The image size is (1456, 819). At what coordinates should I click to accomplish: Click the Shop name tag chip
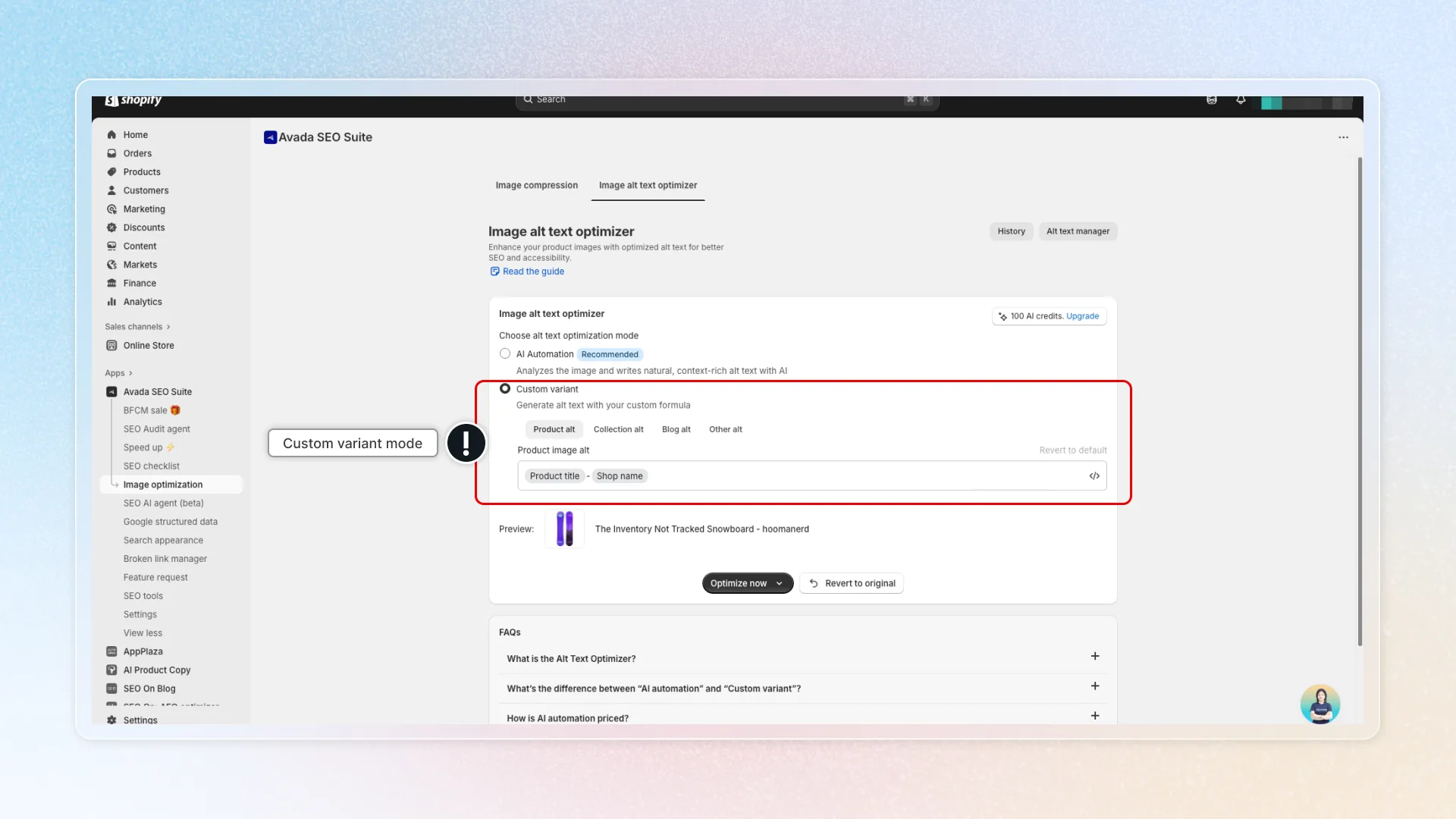[x=620, y=476]
